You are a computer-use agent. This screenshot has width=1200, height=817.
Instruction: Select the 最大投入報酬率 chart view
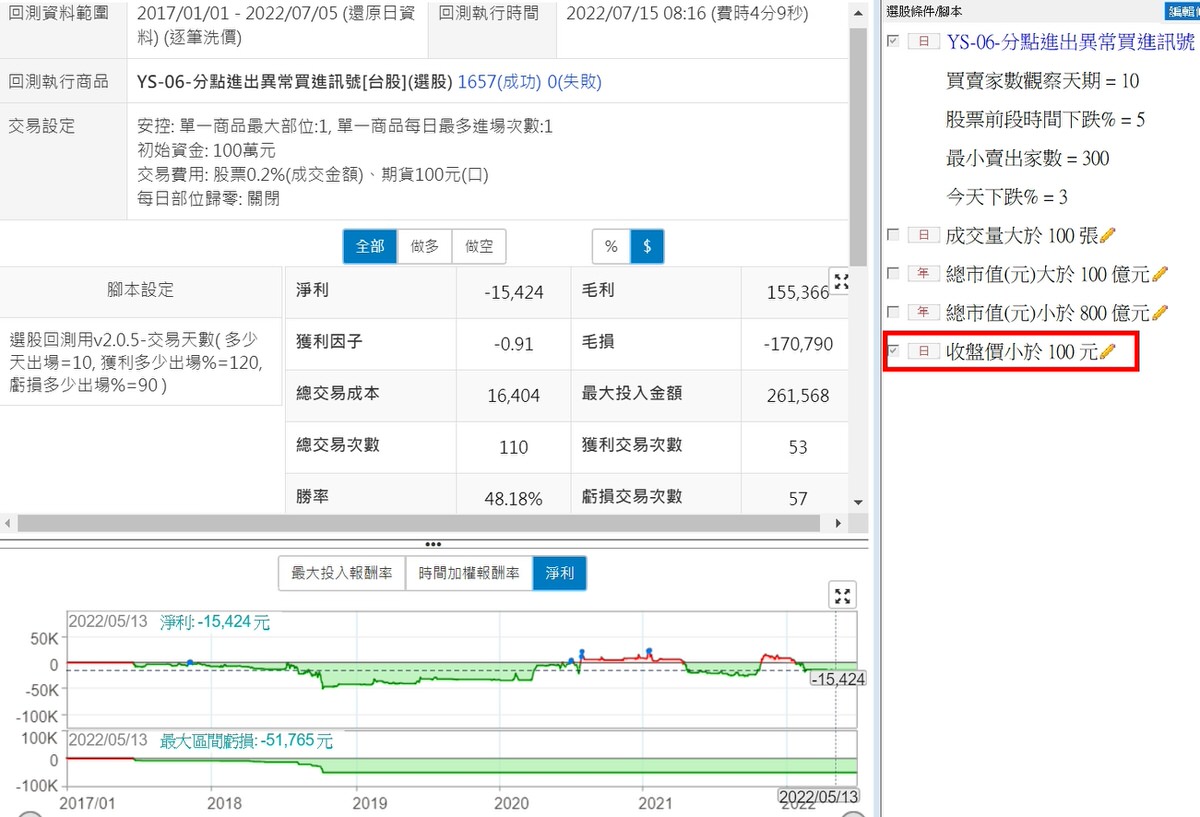pyautogui.click(x=341, y=573)
